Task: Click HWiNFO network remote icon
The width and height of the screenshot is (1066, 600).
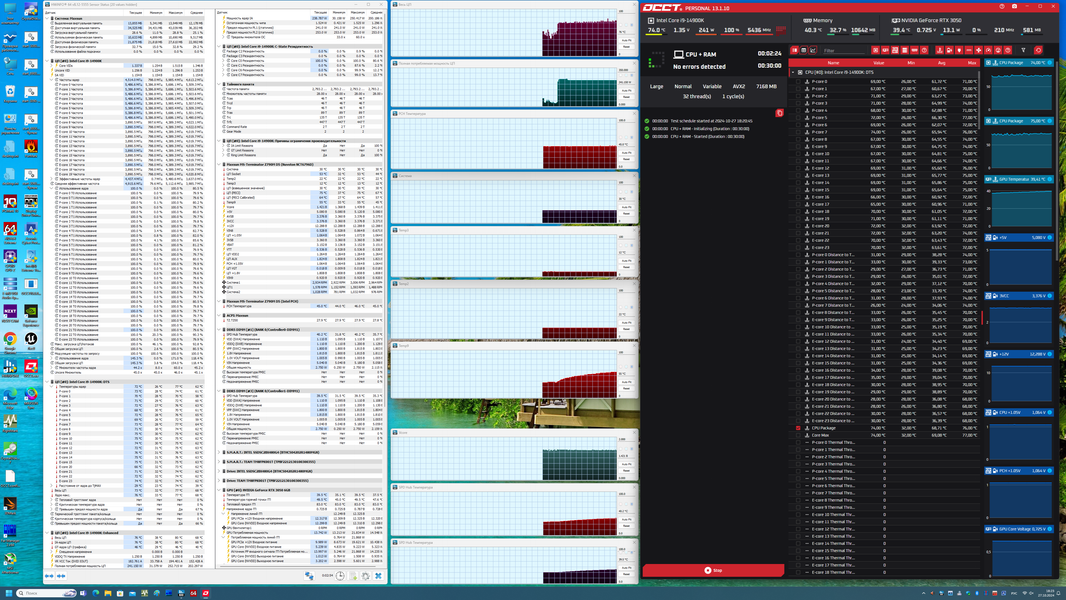Action: click(309, 576)
